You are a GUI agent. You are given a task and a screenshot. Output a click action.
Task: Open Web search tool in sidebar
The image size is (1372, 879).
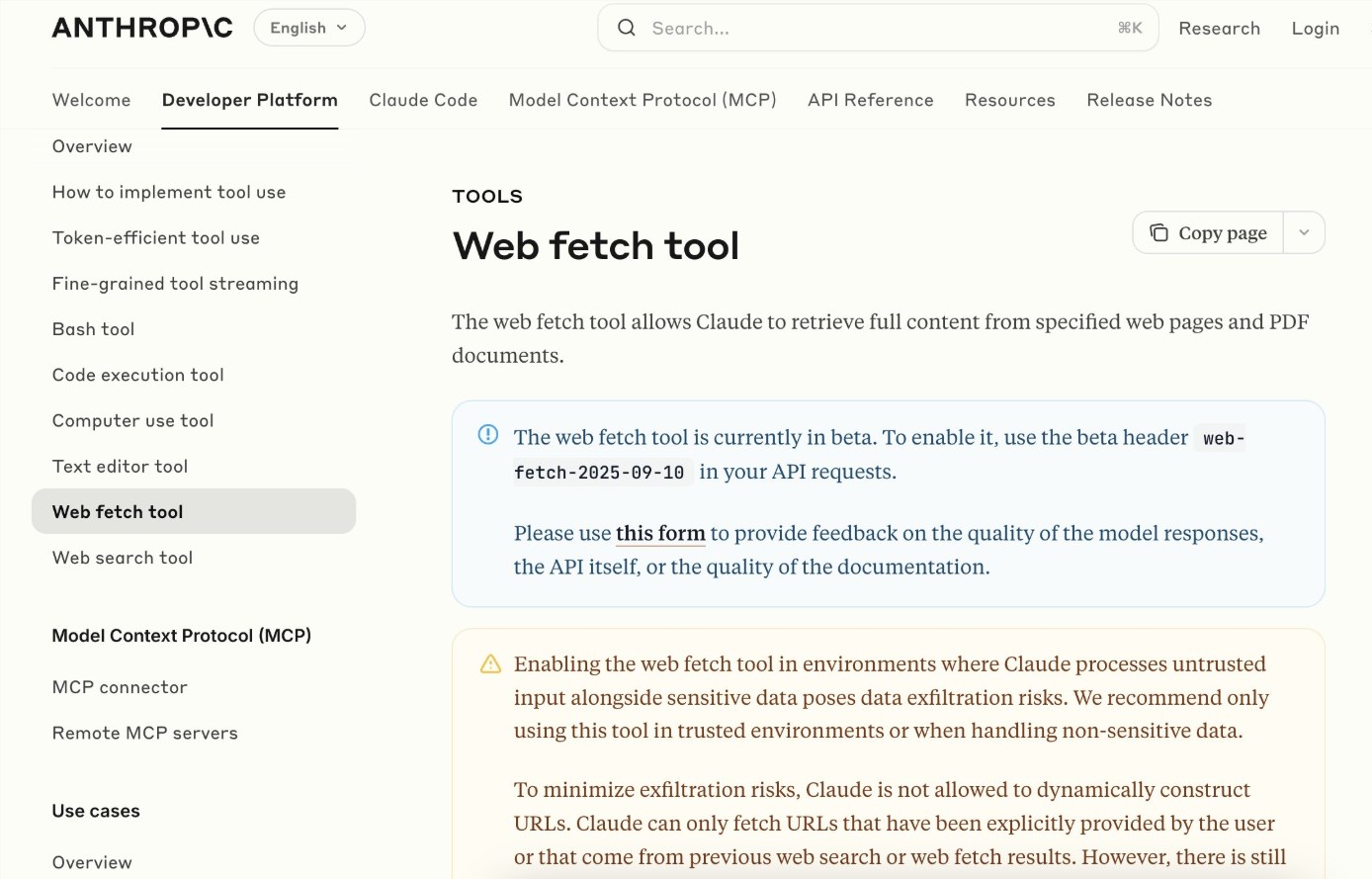[x=123, y=558]
